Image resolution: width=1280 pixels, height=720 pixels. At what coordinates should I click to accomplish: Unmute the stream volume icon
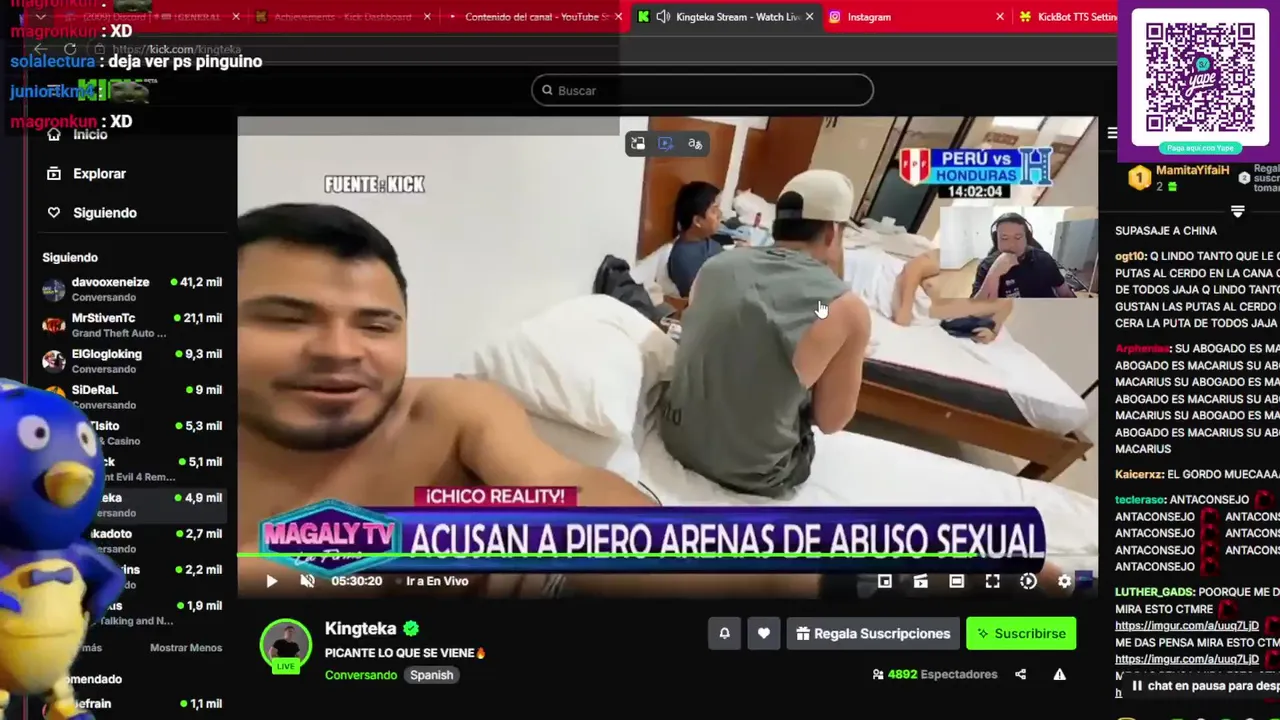point(307,581)
